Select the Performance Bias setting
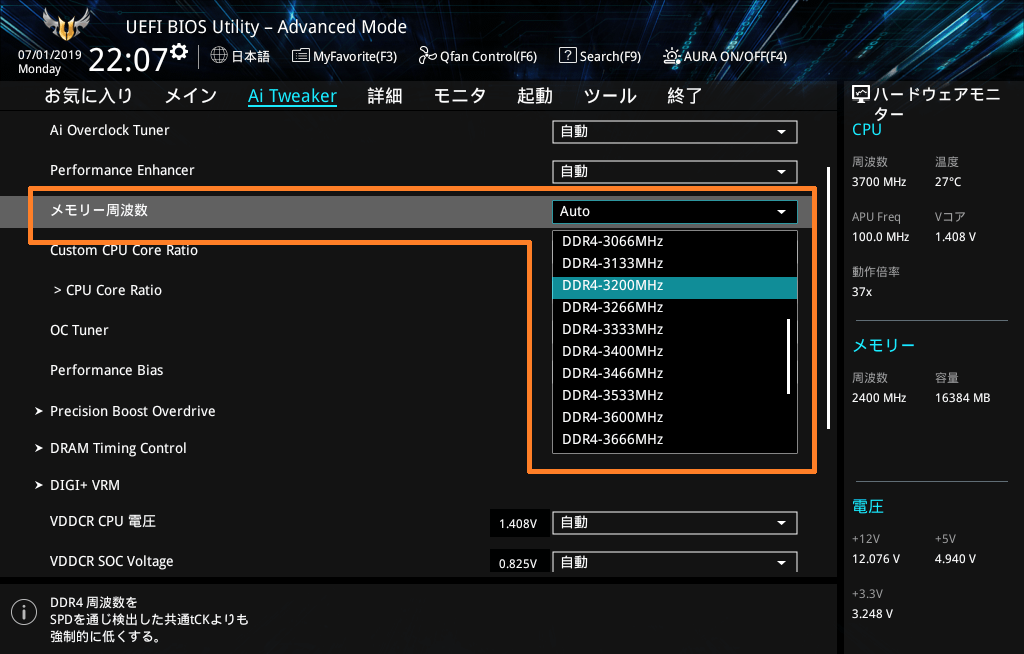1024x654 pixels. [x=106, y=370]
